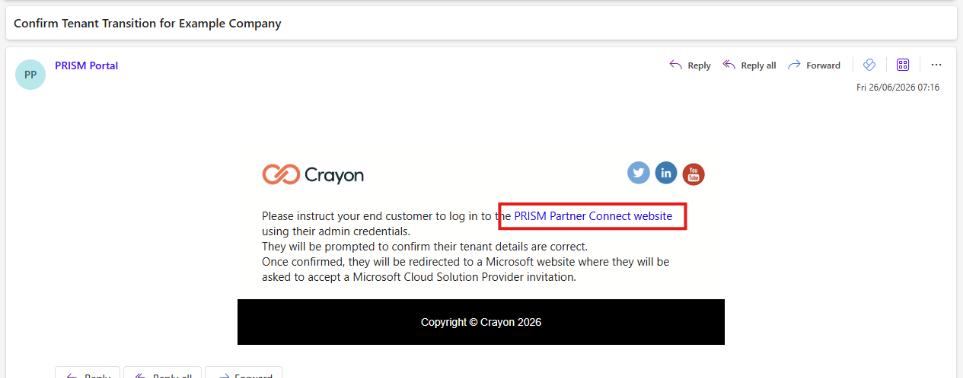
Task: Click the Crayon logo
Action: click(313, 175)
